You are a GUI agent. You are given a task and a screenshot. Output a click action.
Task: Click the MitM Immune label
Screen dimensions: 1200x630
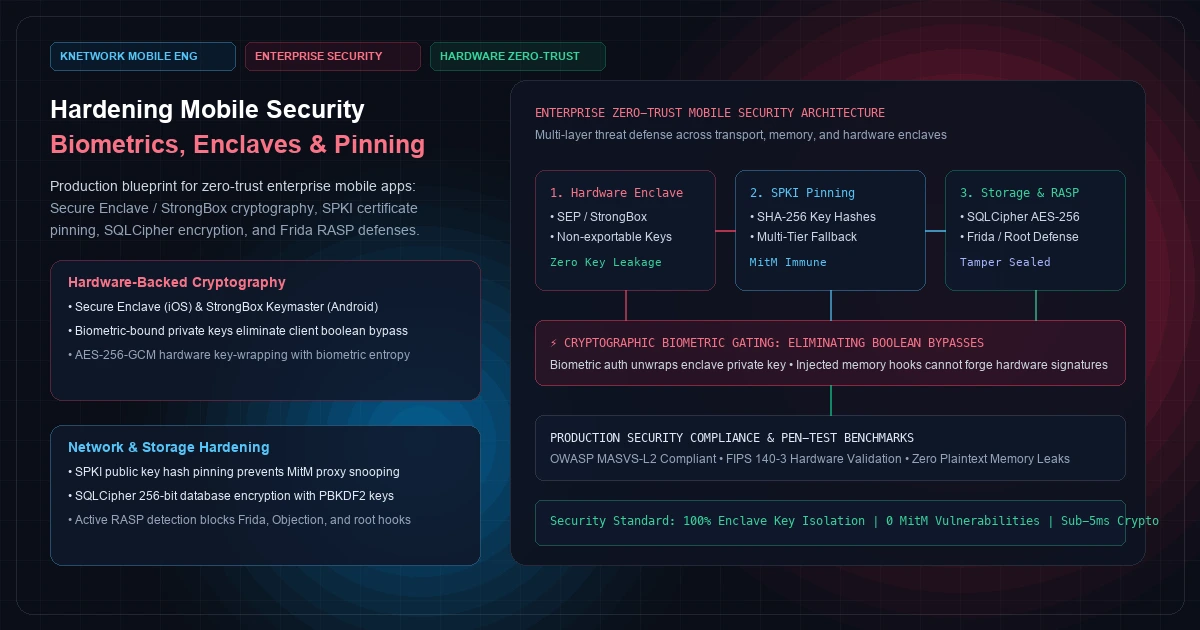[x=788, y=262]
